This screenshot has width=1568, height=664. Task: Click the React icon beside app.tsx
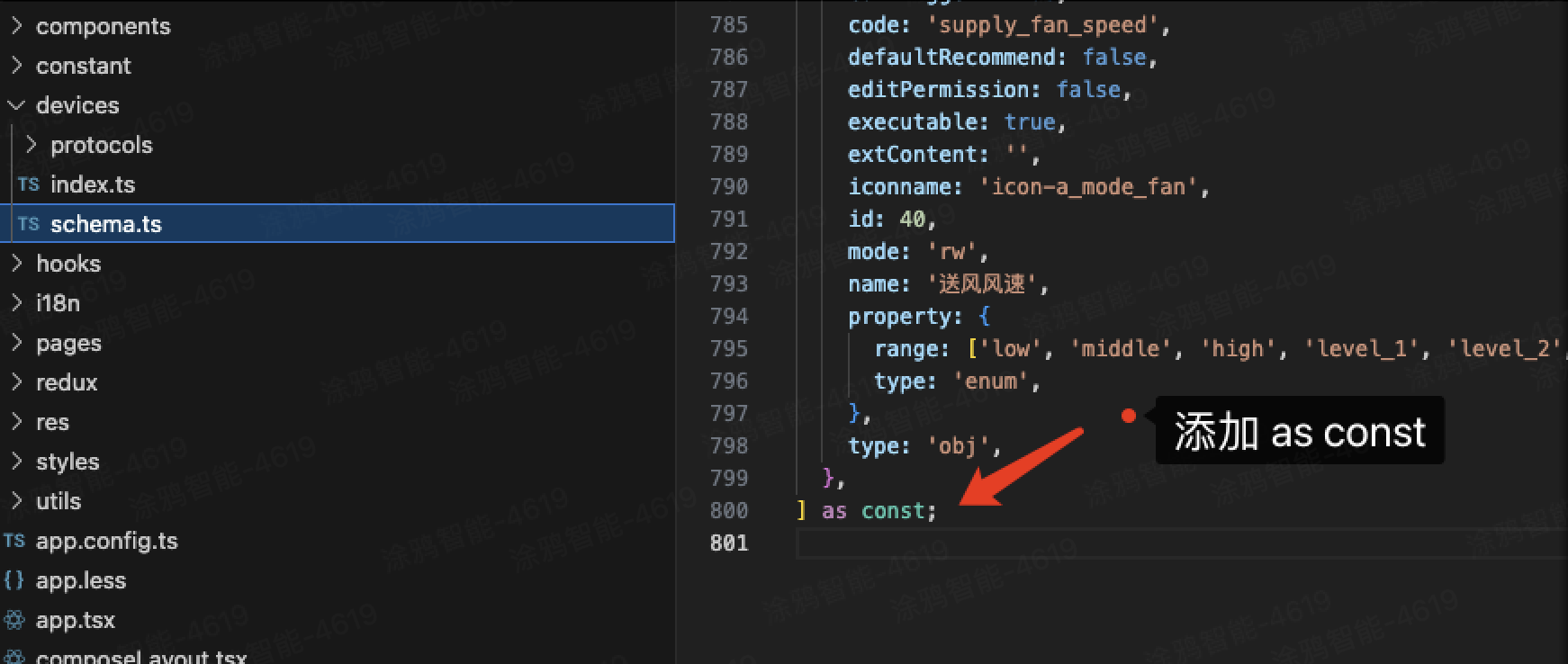(14, 620)
